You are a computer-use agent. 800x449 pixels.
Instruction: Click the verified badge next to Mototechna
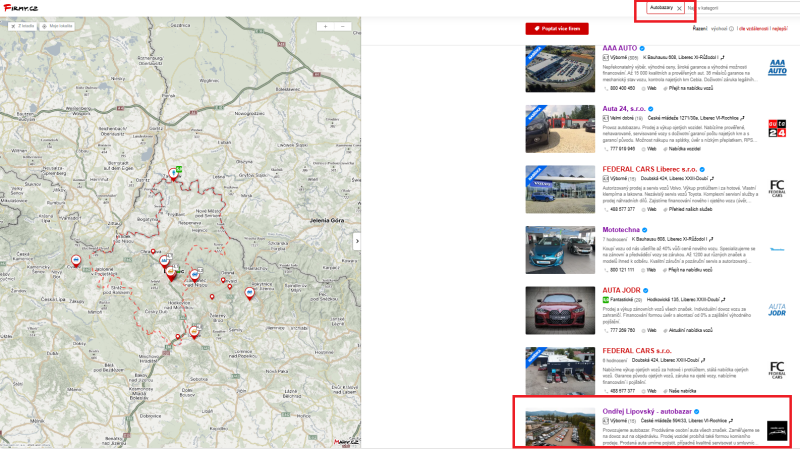click(645, 230)
